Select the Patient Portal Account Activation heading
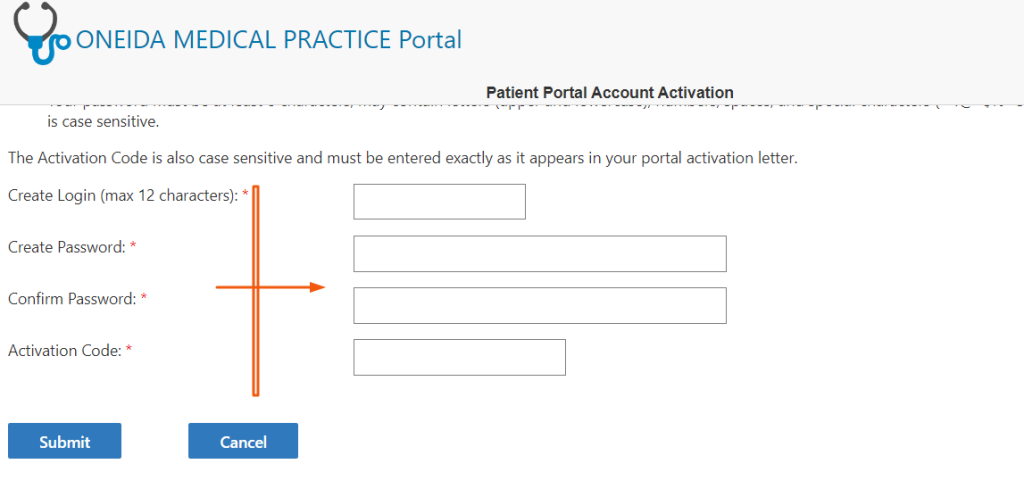Screen dimensions: 1024x497 point(610,92)
